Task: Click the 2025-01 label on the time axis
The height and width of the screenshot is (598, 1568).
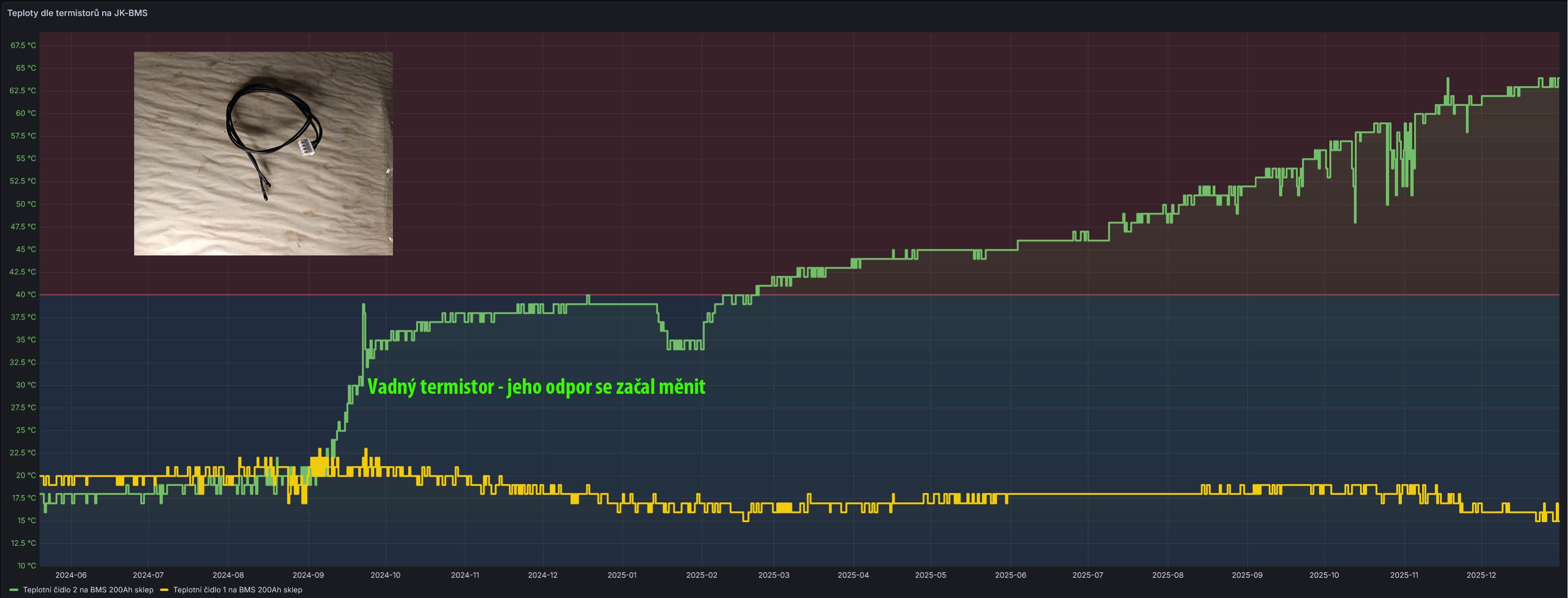Action: pos(622,575)
